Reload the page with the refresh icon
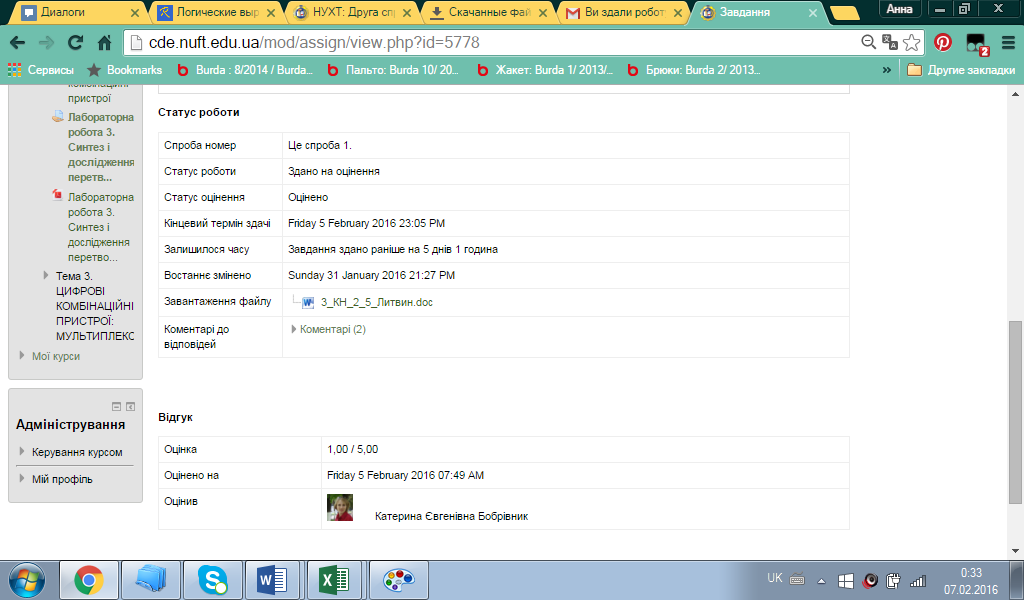This screenshot has height=600, width=1024. pyautogui.click(x=75, y=43)
